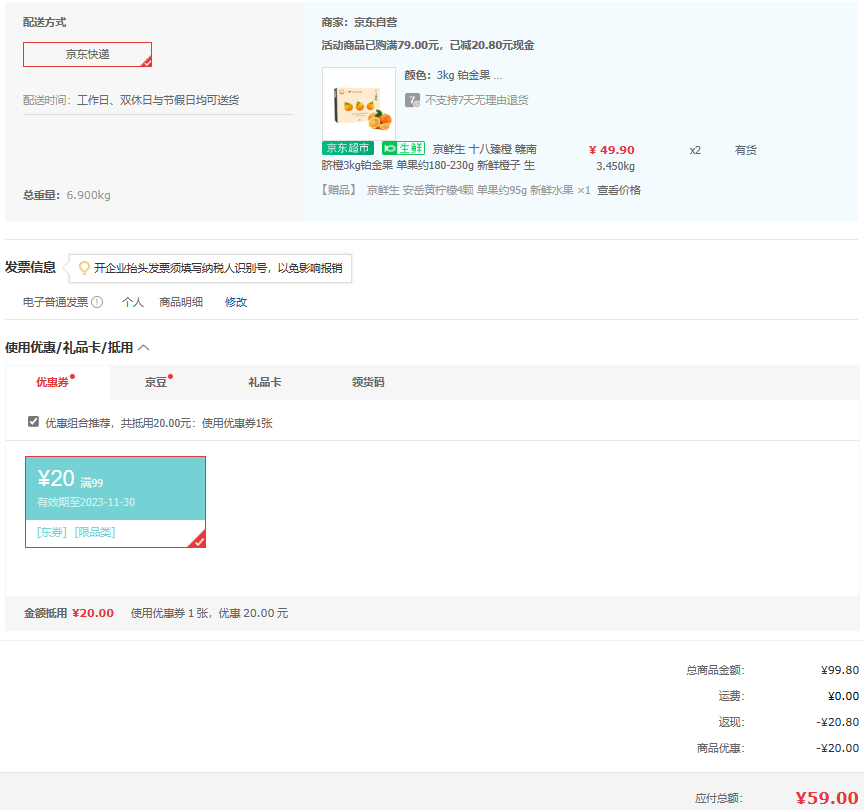
Task: Click the 商品明细 invoice content text
Action: [x=181, y=302]
